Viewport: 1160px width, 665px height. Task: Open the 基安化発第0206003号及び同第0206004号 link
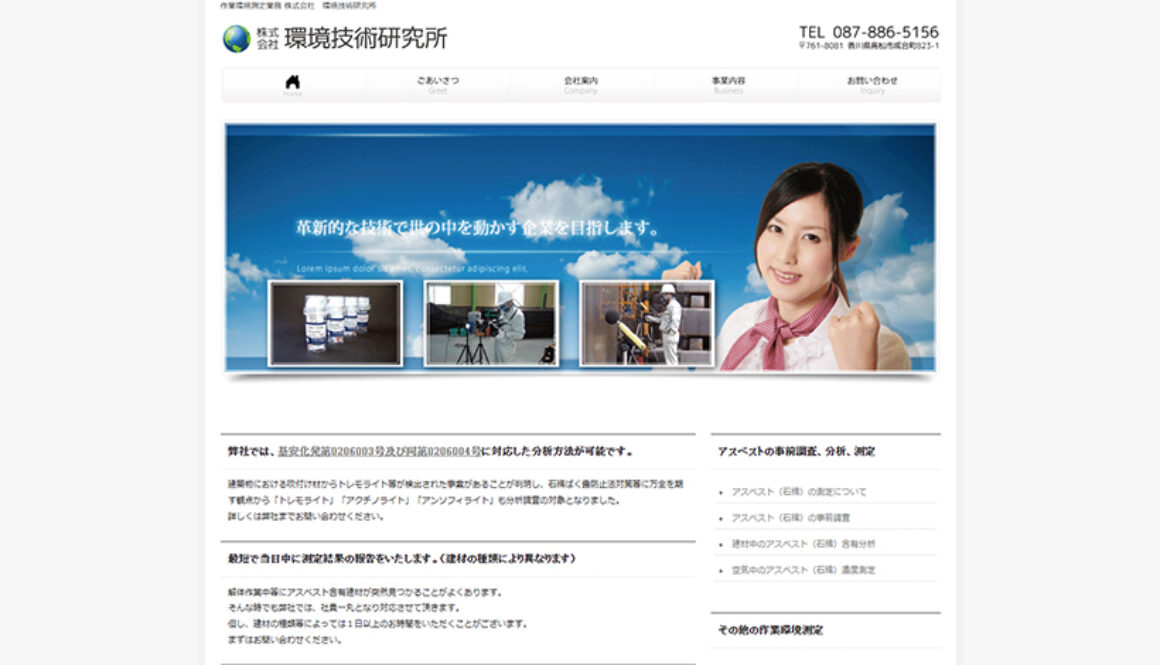click(380, 451)
